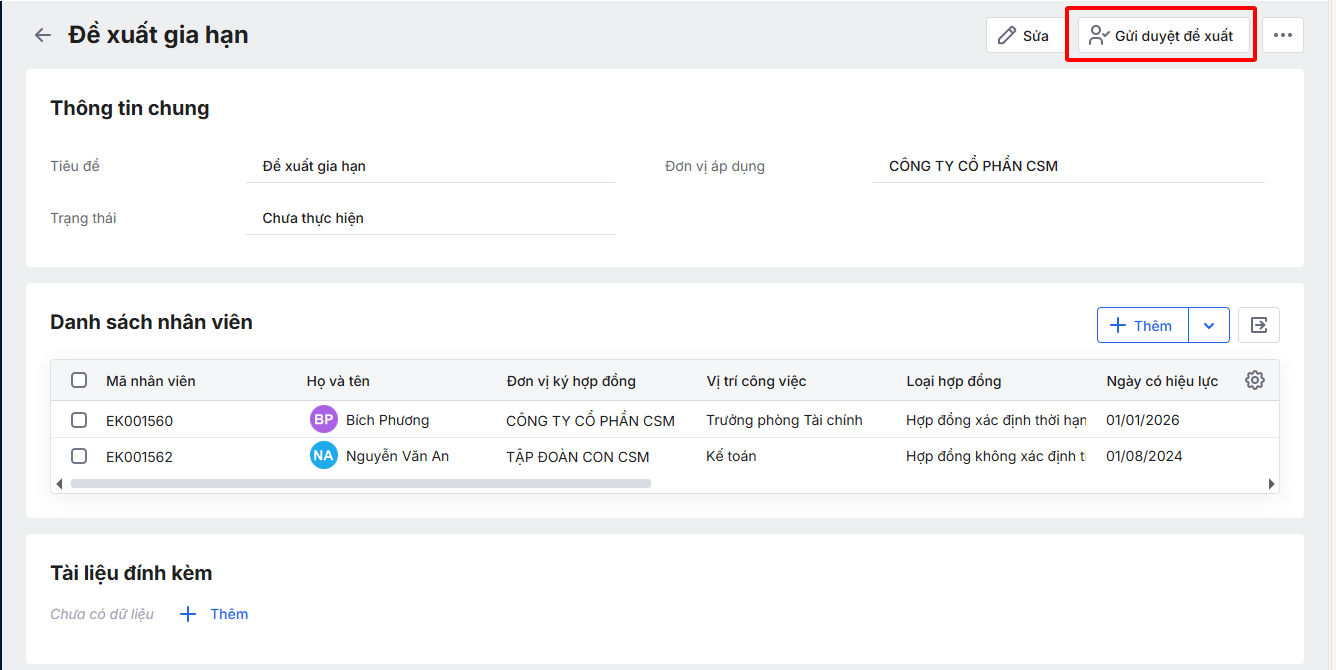This screenshot has height=670, width=1336.
Task: Click the horizontal table scrollbar
Action: 360,484
